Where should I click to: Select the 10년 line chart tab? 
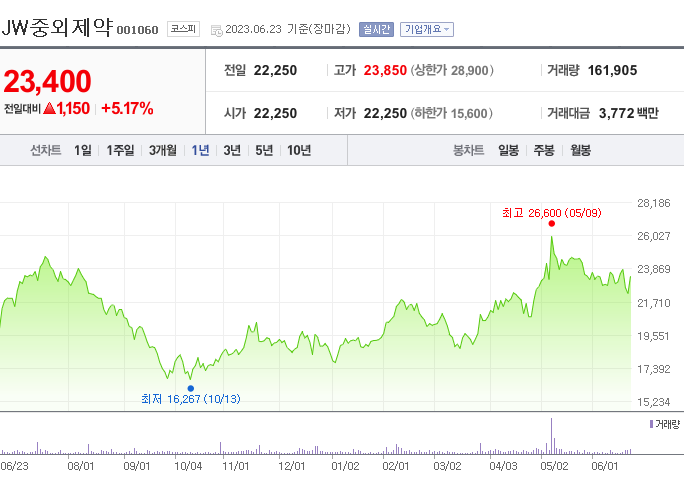[x=299, y=150]
